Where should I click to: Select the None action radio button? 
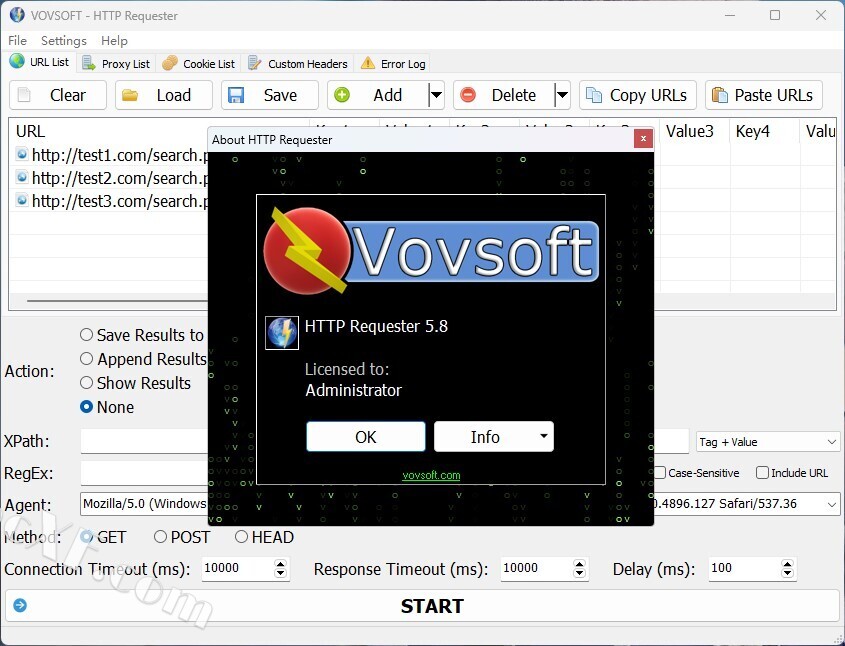point(86,407)
